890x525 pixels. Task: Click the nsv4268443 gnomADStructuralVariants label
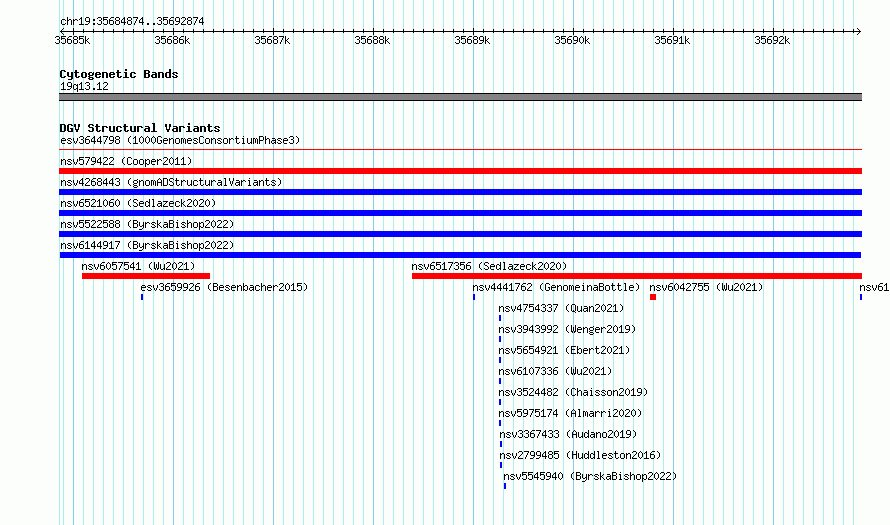[x=171, y=182]
